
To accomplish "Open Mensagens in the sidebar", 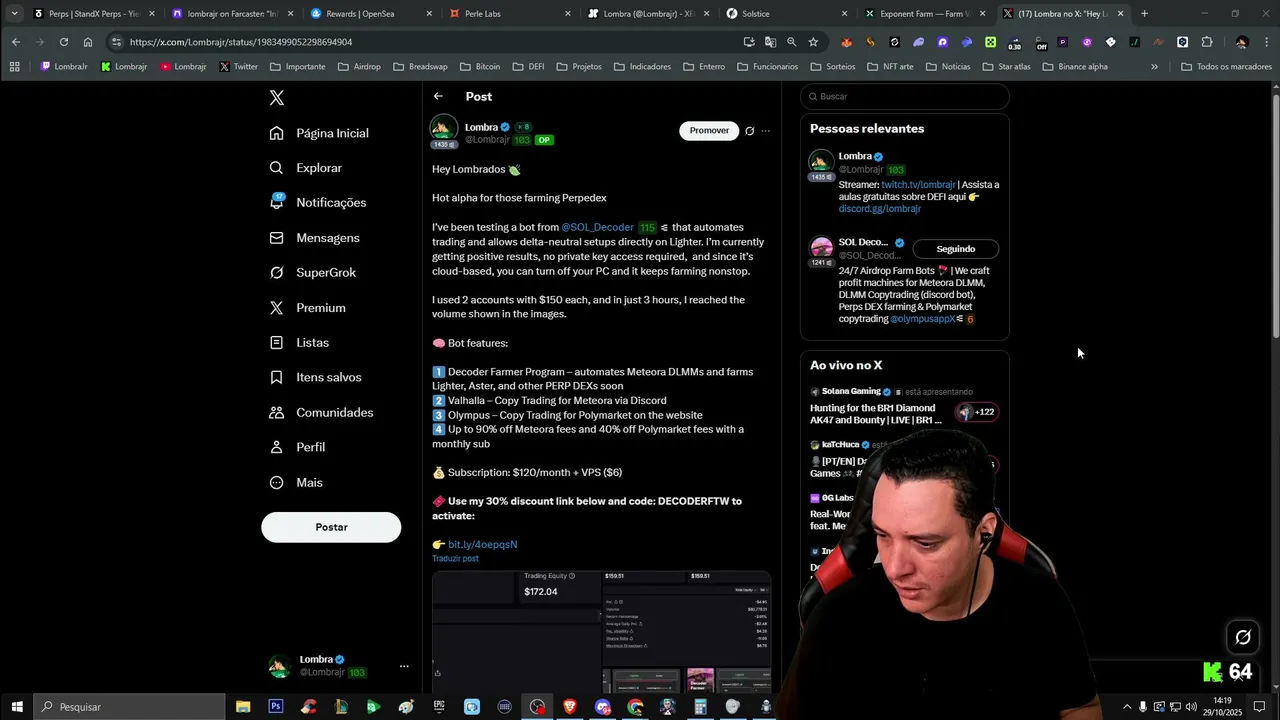I will 315,238.
